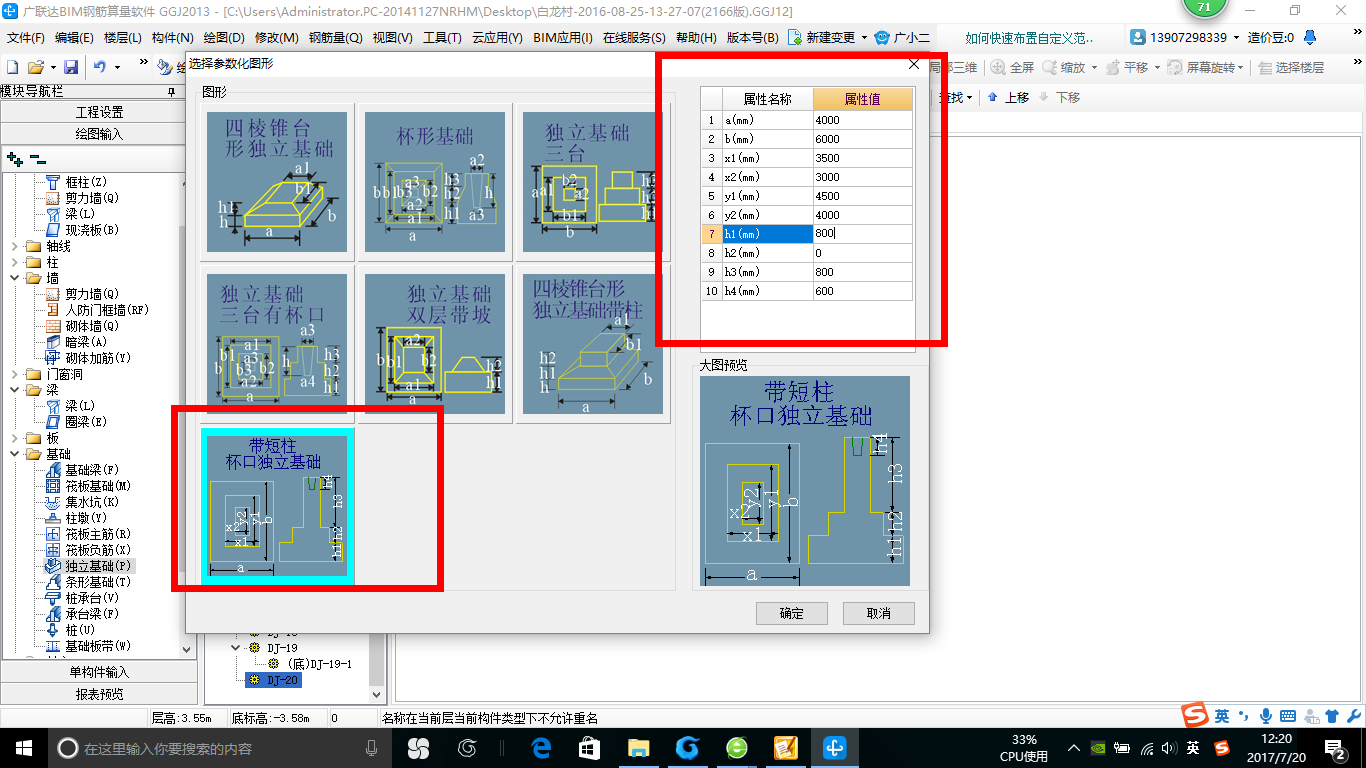Viewport: 1366px width, 768px height.
Task: Choose the 四棱锥台形独立基础 shape thumbnail
Action: 277,181
